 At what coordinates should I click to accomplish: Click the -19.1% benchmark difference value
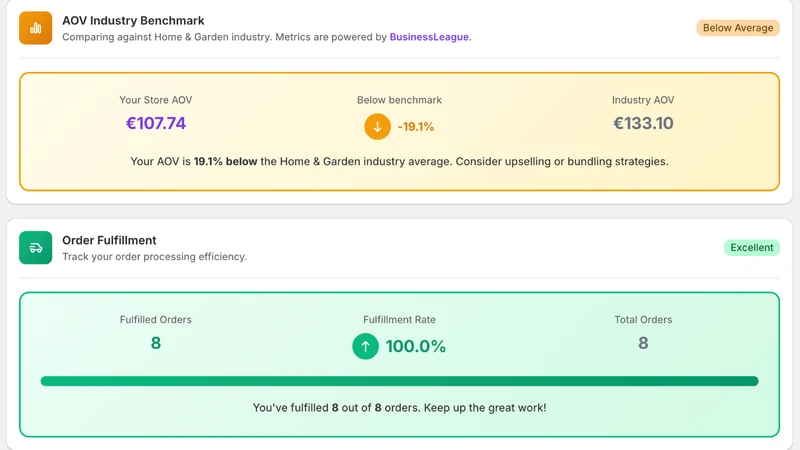pos(416,127)
